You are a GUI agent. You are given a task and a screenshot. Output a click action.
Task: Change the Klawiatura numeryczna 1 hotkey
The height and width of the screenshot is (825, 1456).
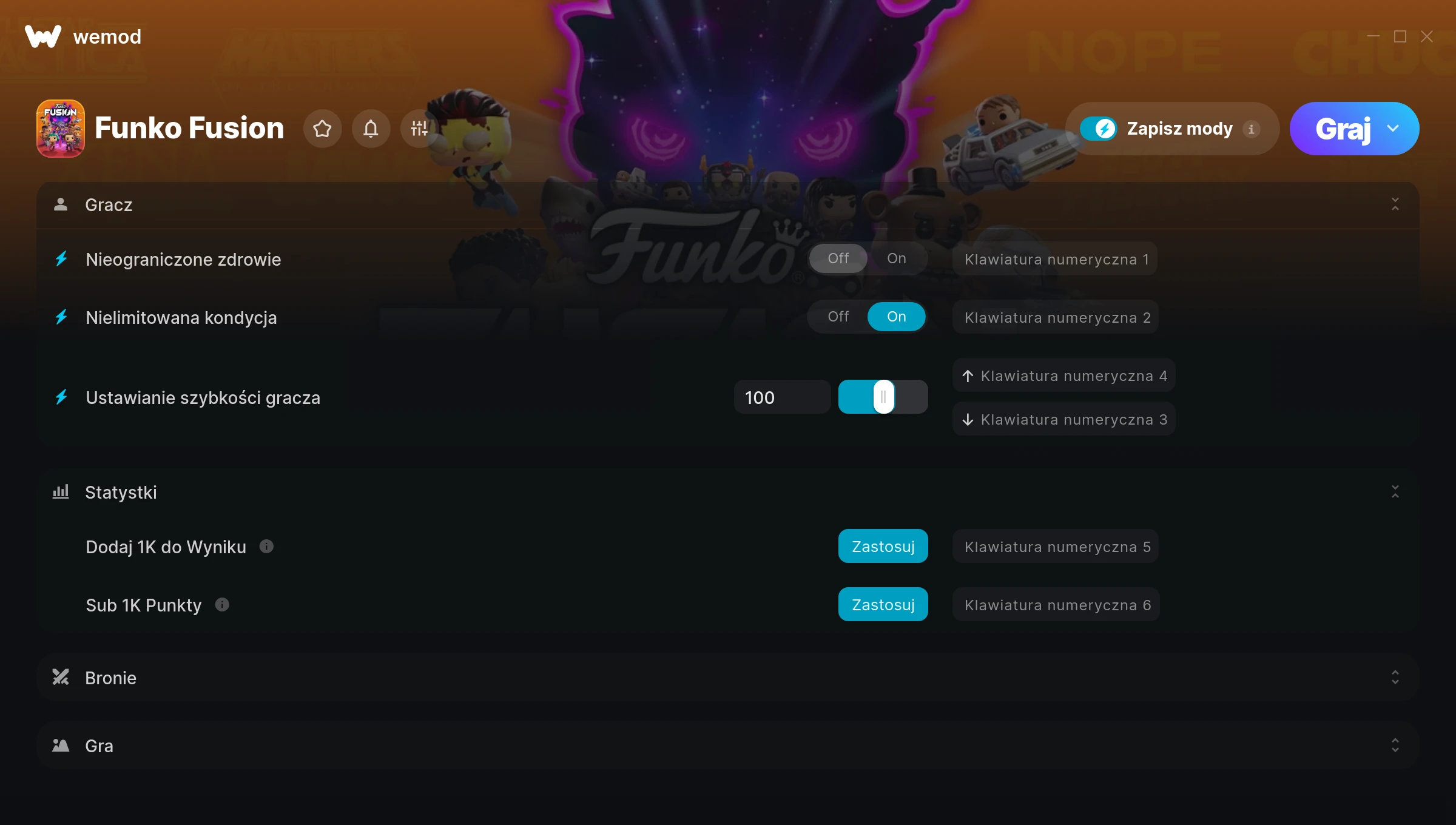pos(1055,259)
